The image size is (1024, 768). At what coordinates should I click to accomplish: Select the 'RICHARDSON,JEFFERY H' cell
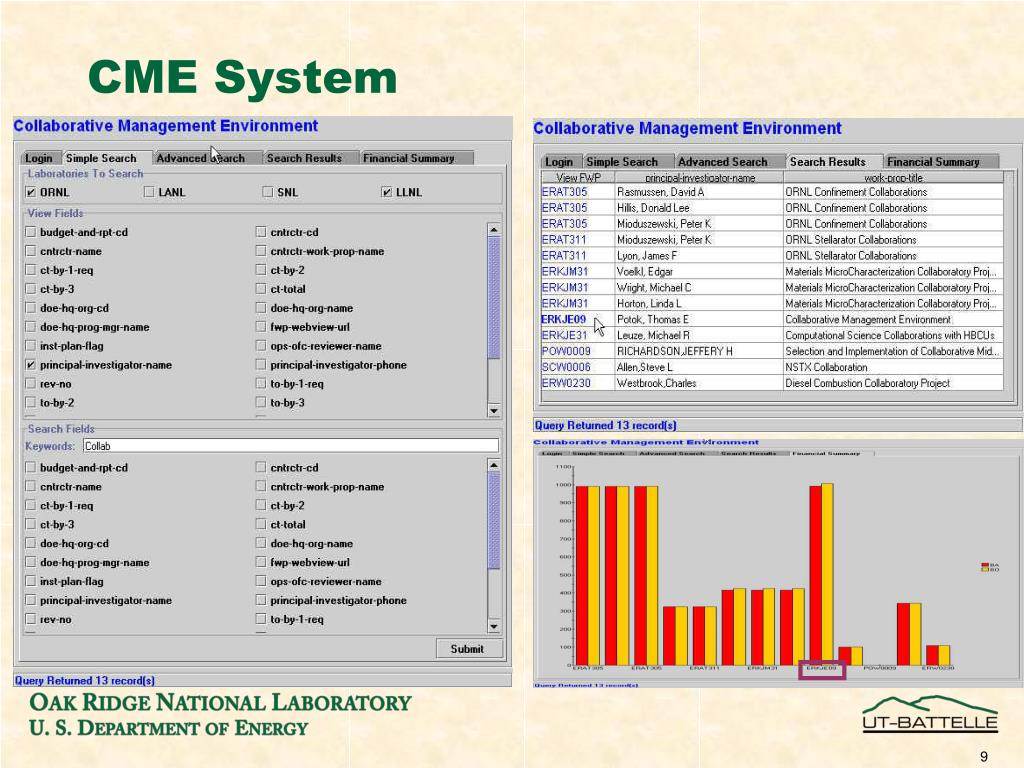pyautogui.click(x=699, y=351)
